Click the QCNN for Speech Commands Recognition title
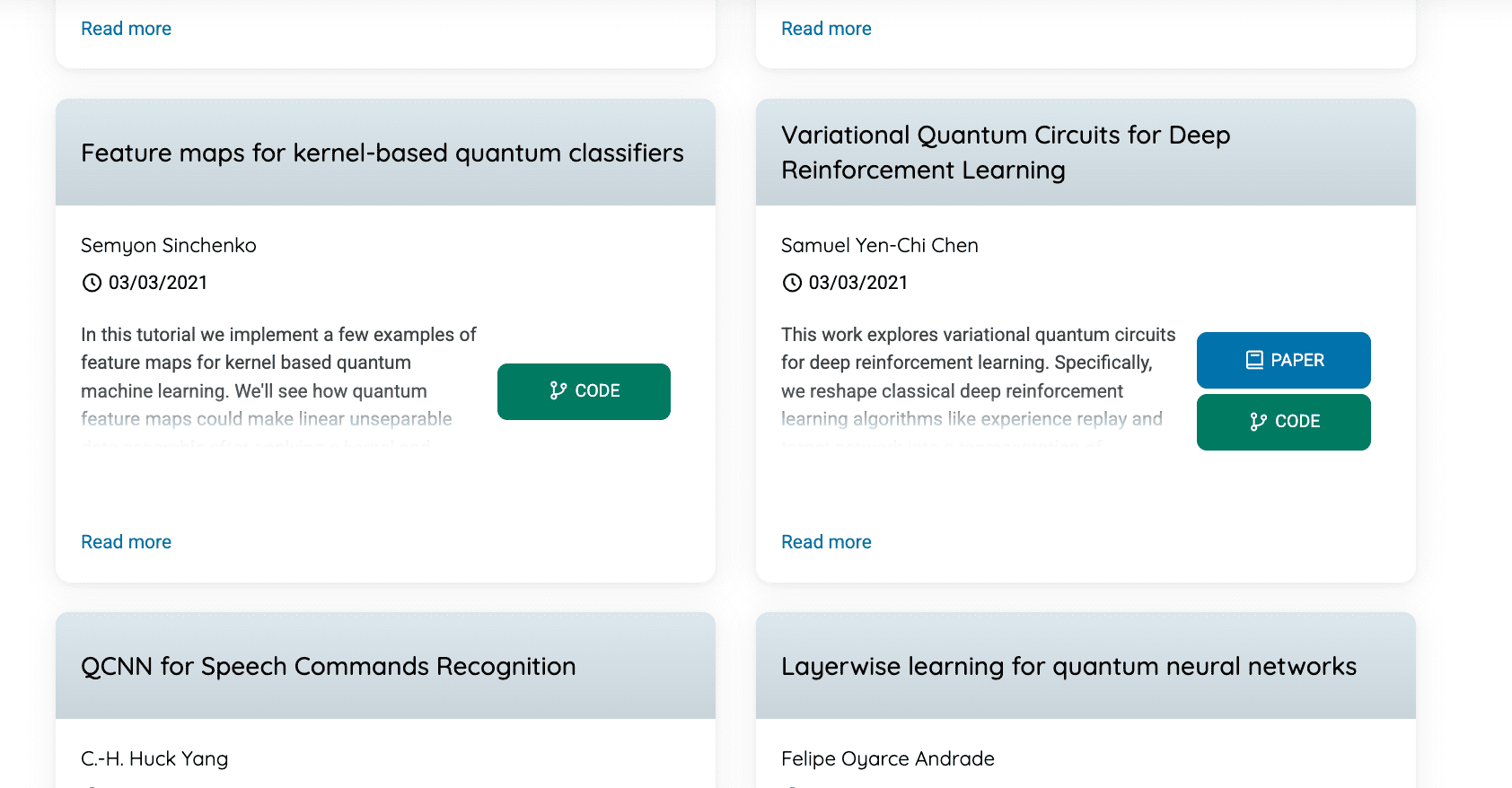Image resolution: width=1512 pixels, height=788 pixels. 328,666
